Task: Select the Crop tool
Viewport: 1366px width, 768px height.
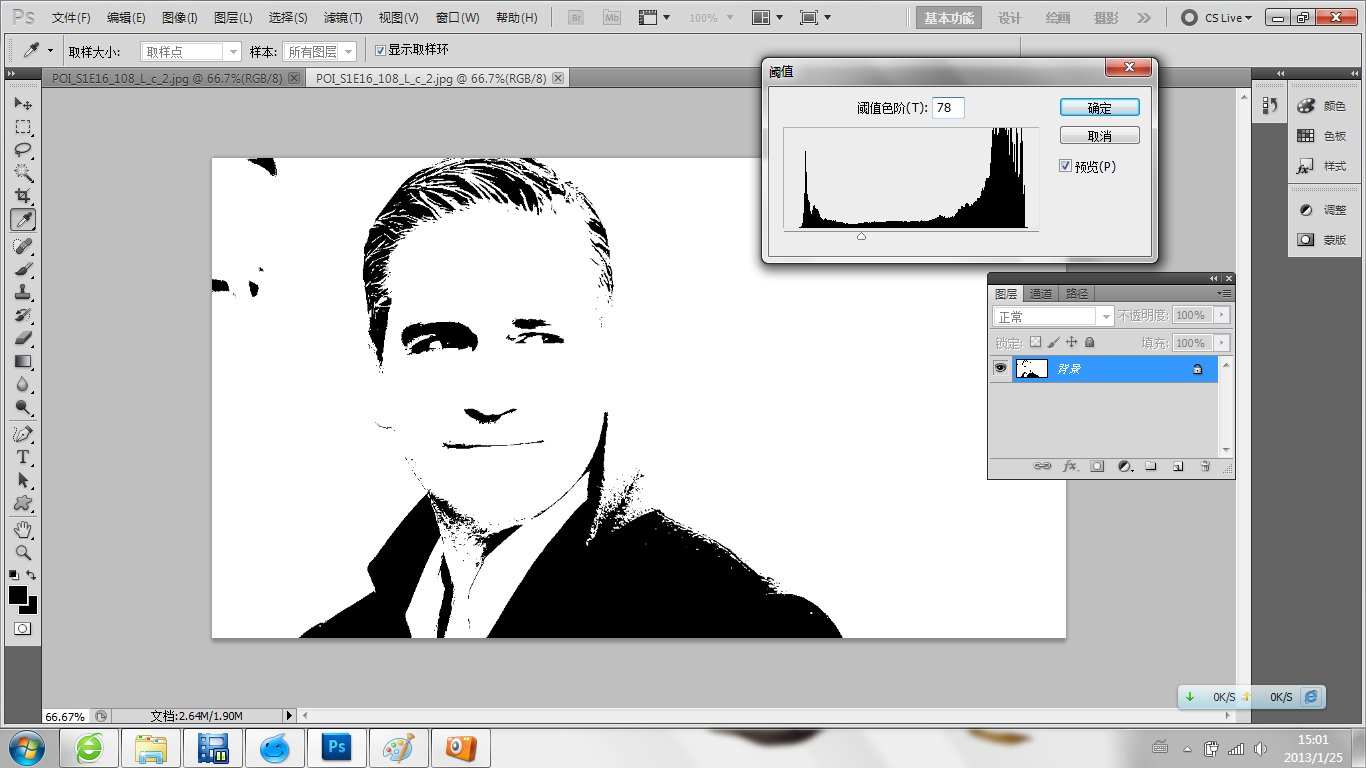Action: click(22, 196)
